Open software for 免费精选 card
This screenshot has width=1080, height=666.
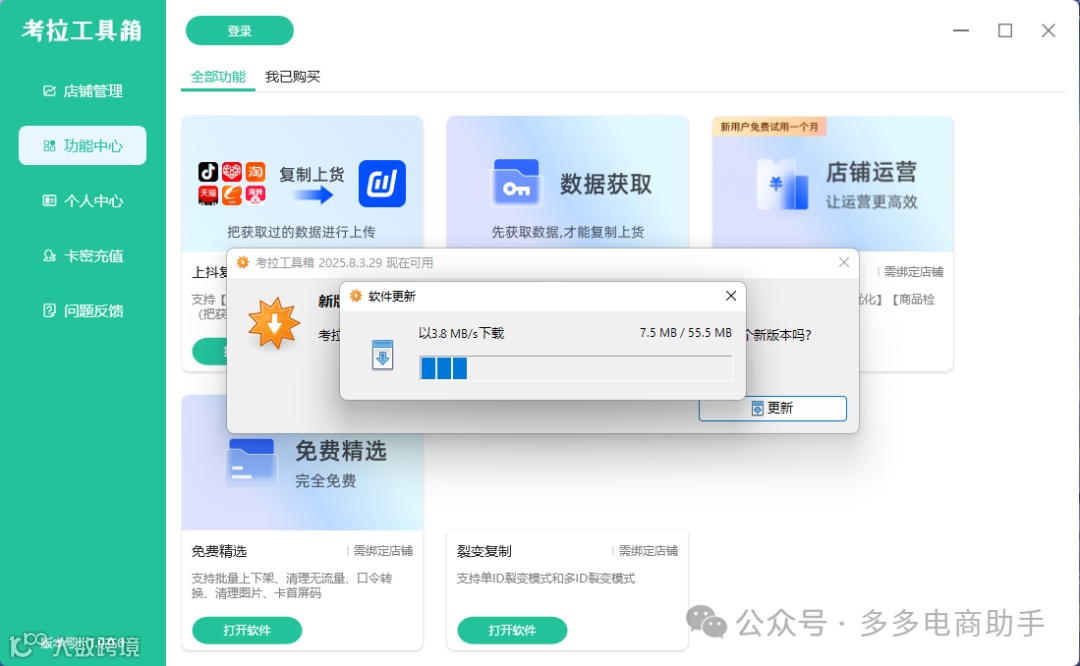pos(247,630)
